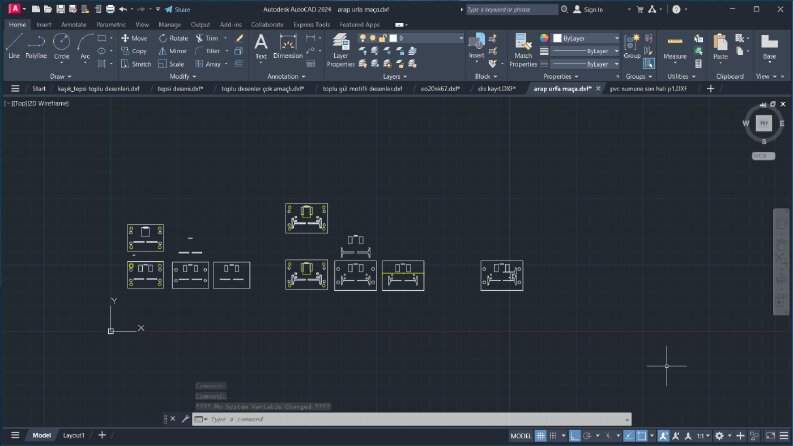The width and height of the screenshot is (793, 446).
Task: Click the Base view tool
Action: pyautogui.click(x=769, y=47)
